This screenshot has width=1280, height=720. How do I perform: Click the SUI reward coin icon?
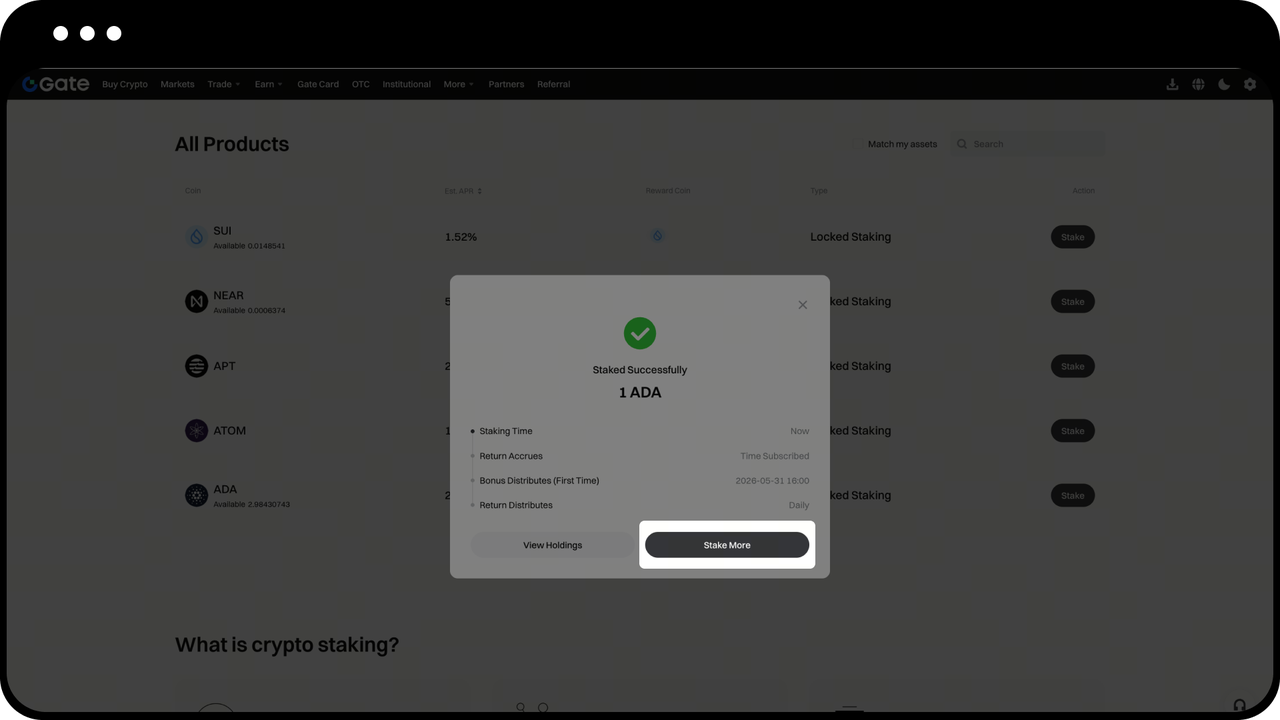[x=657, y=236]
